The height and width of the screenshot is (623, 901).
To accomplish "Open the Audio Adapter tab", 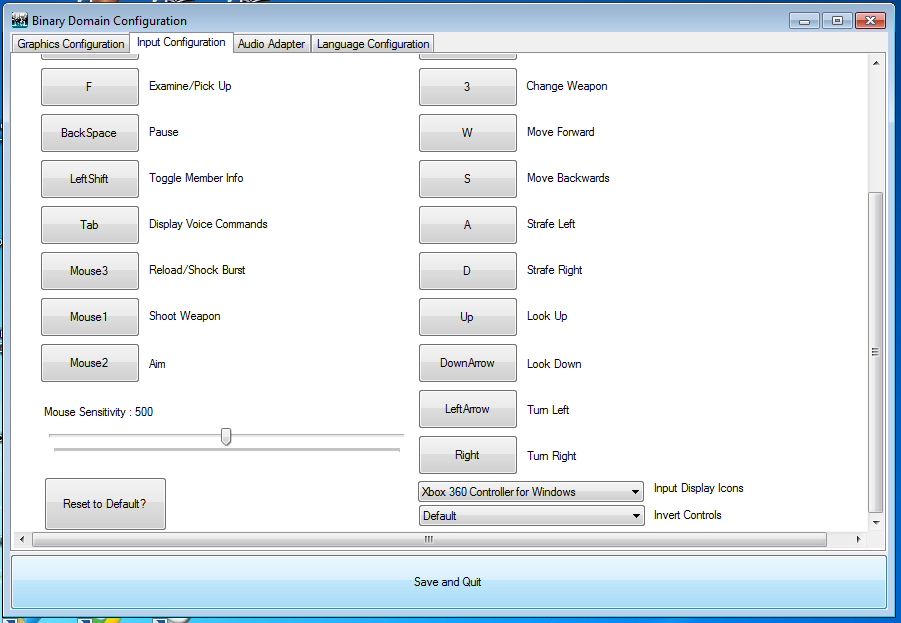I will (271, 44).
